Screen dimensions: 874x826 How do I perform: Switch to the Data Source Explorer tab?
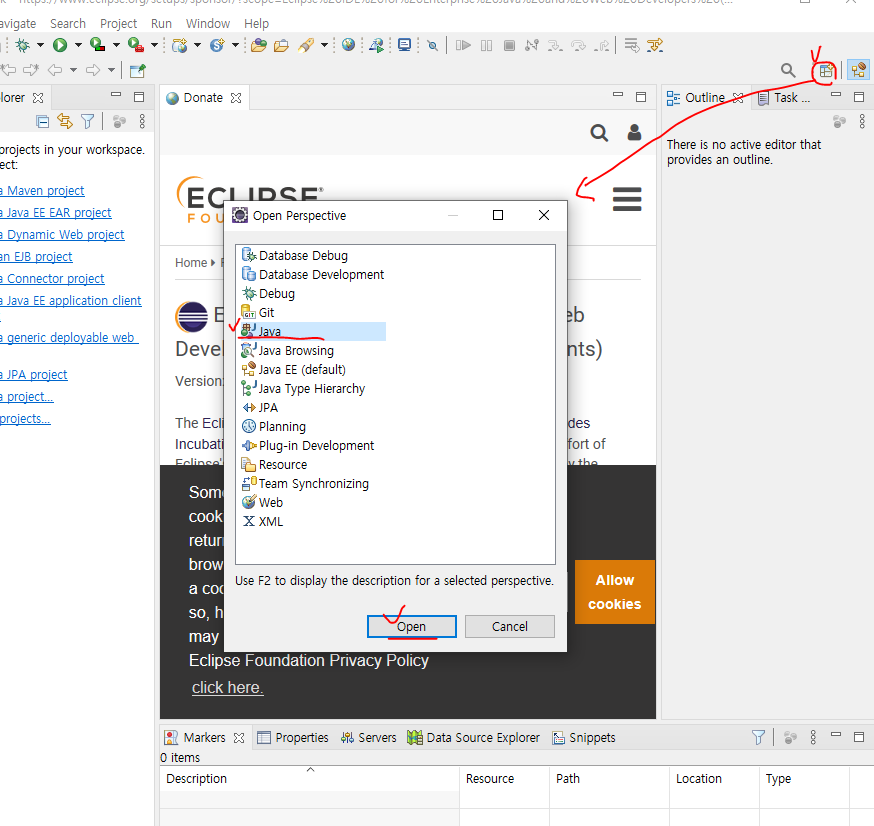tap(473, 737)
